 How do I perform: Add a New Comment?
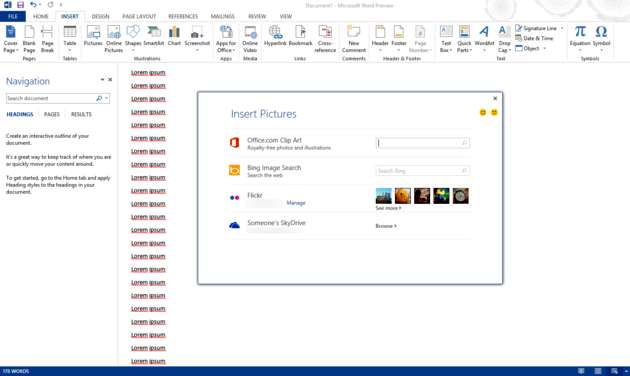coord(354,39)
